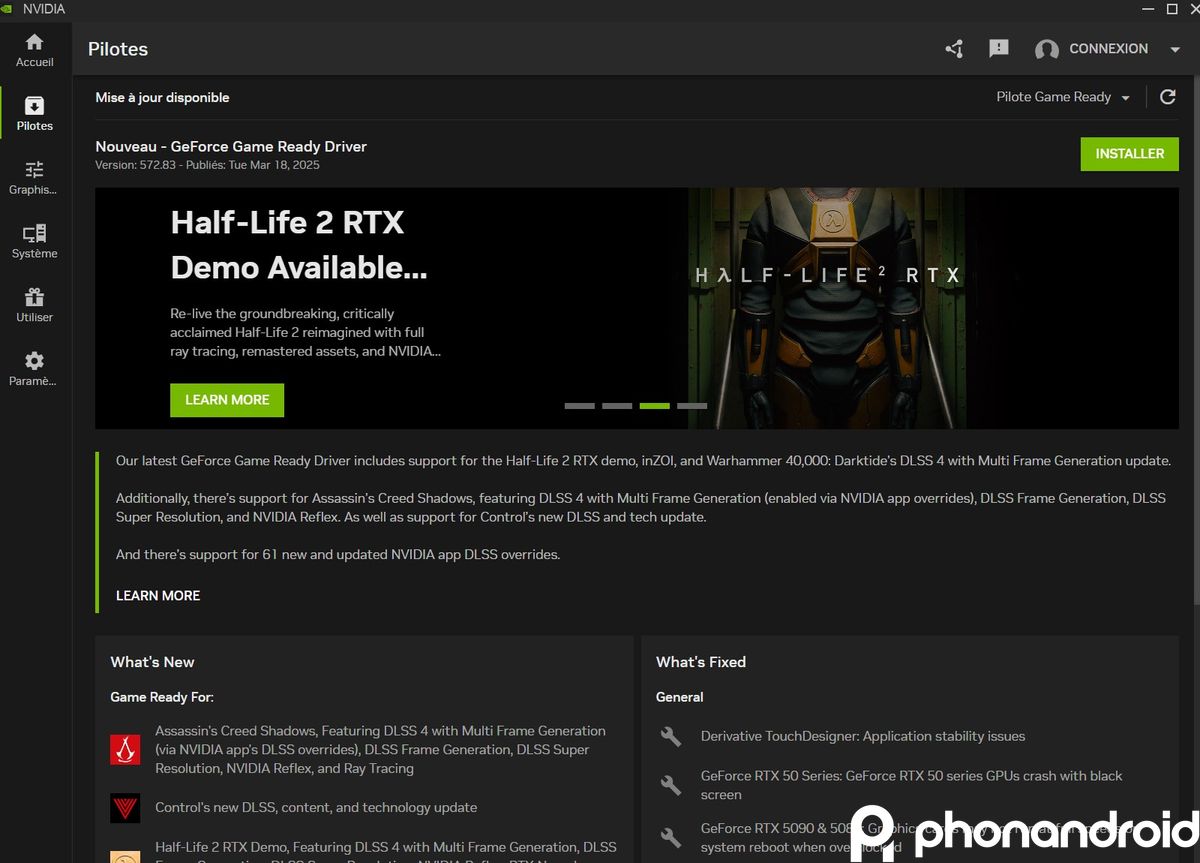Image resolution: width=1200 pixels, height=863 pixels.
Task: Select the second banner carousel indicator
Action: [x=617, y=406]
